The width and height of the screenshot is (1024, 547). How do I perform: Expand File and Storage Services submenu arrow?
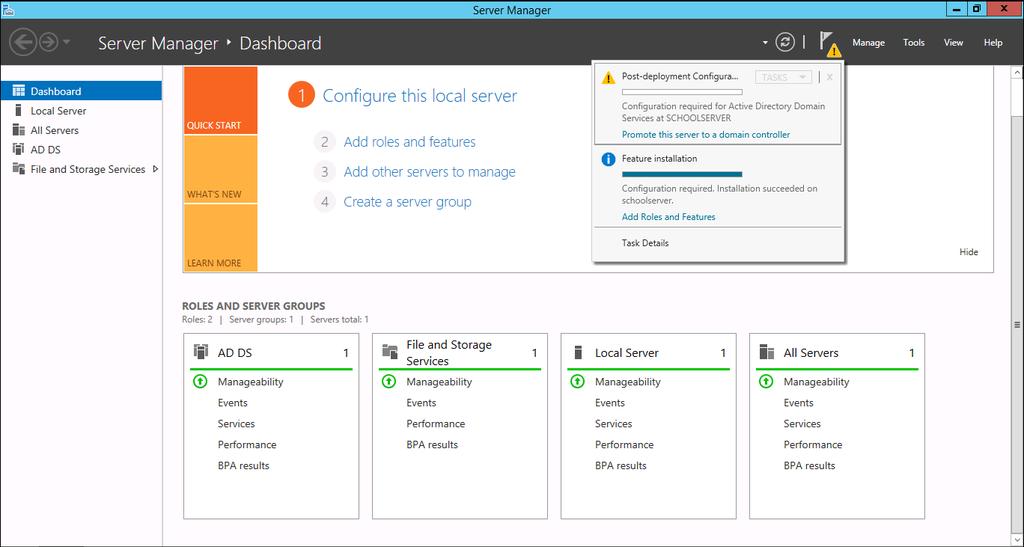point(155,169)
